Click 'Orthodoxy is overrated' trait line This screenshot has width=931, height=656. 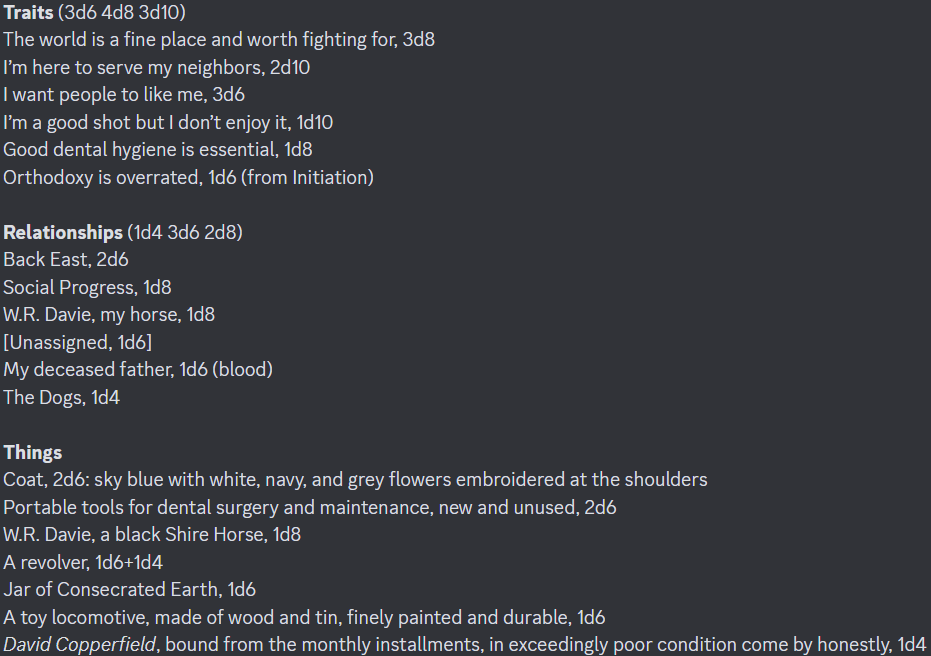(188, 178)
